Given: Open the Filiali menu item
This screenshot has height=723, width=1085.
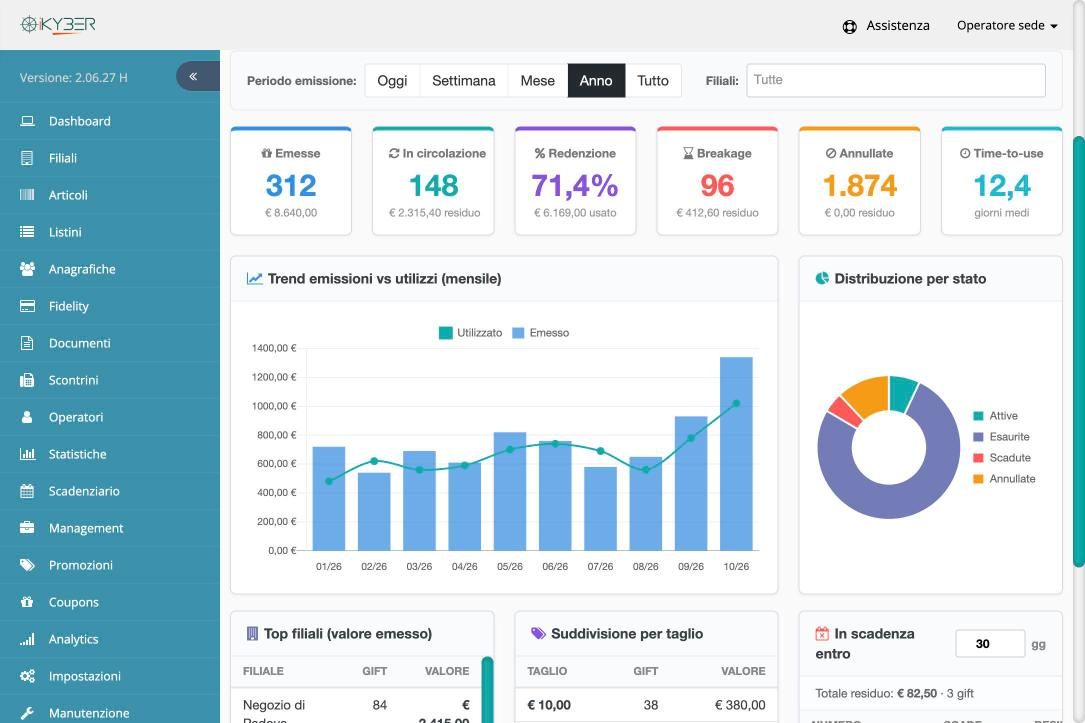Looking at the screenshot, I should coord(110,158).
